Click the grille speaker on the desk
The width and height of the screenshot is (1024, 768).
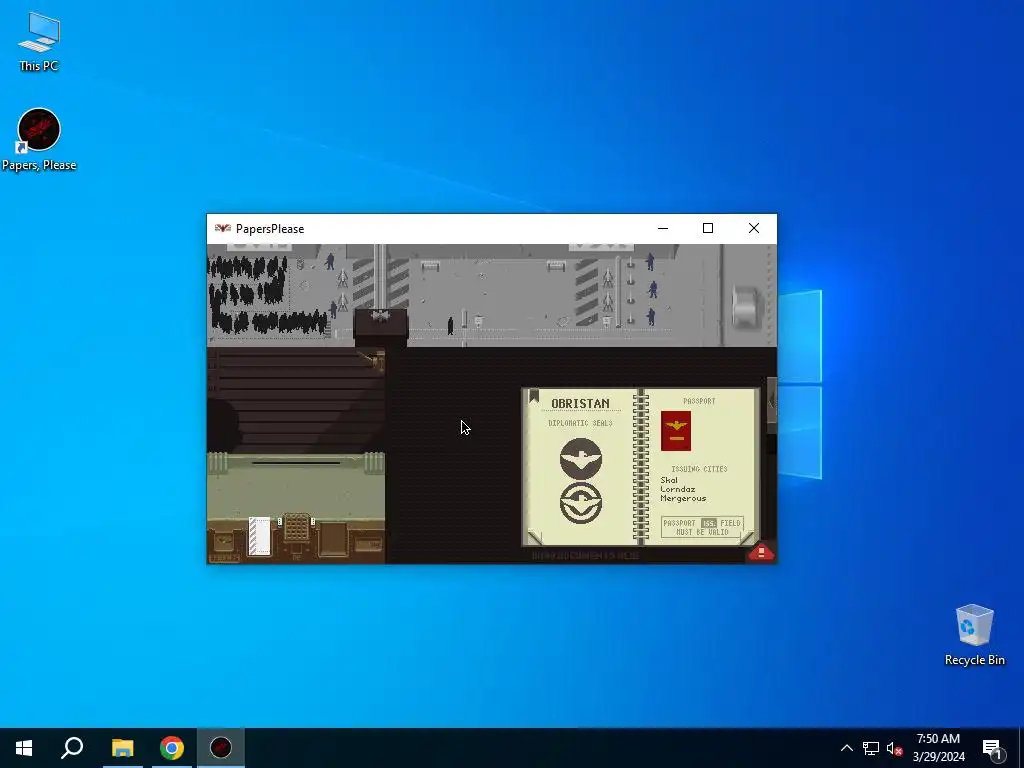click(x=296, y=528)
